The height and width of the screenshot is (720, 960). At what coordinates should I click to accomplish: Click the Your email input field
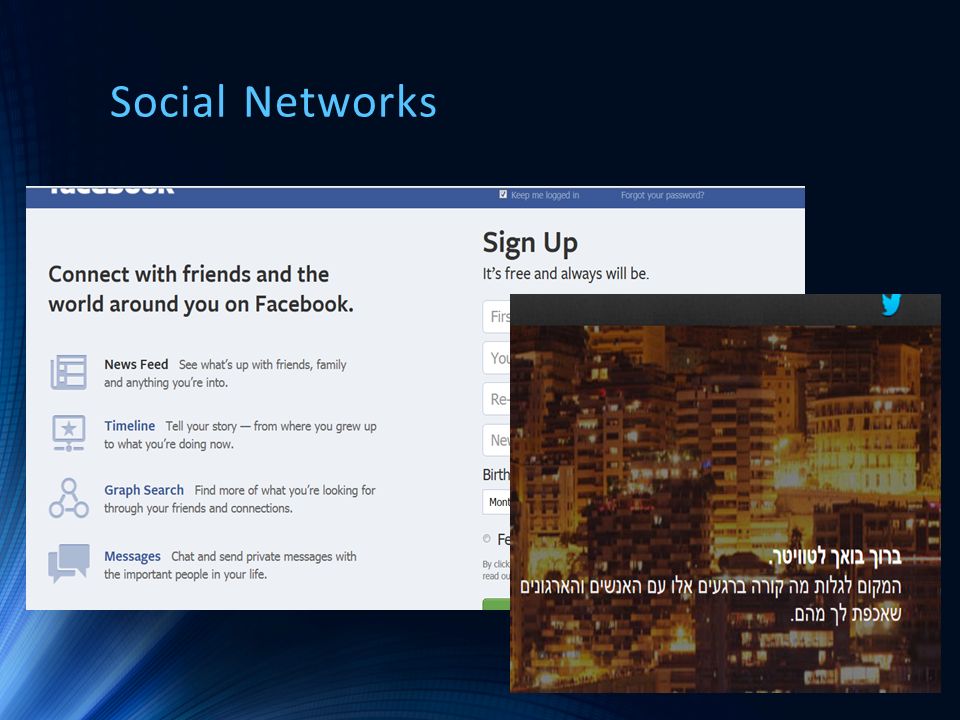tap(497, 358)
